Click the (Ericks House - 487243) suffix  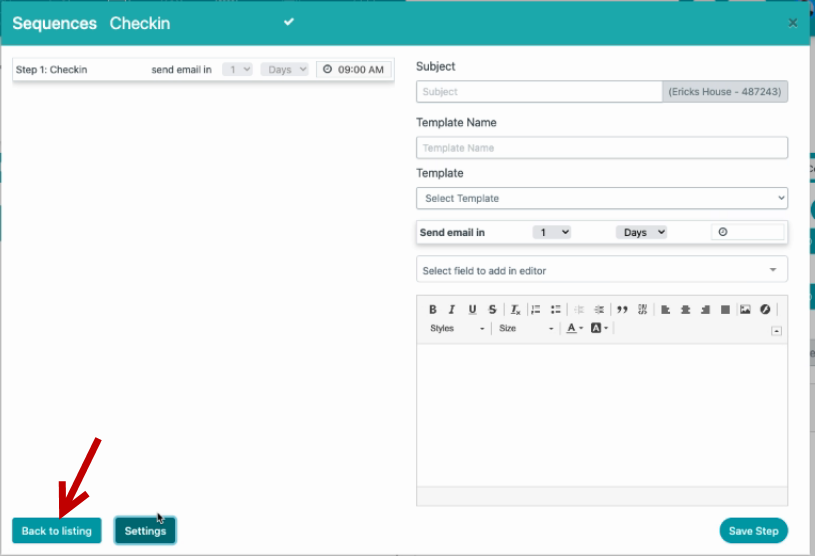coord(725,91)
